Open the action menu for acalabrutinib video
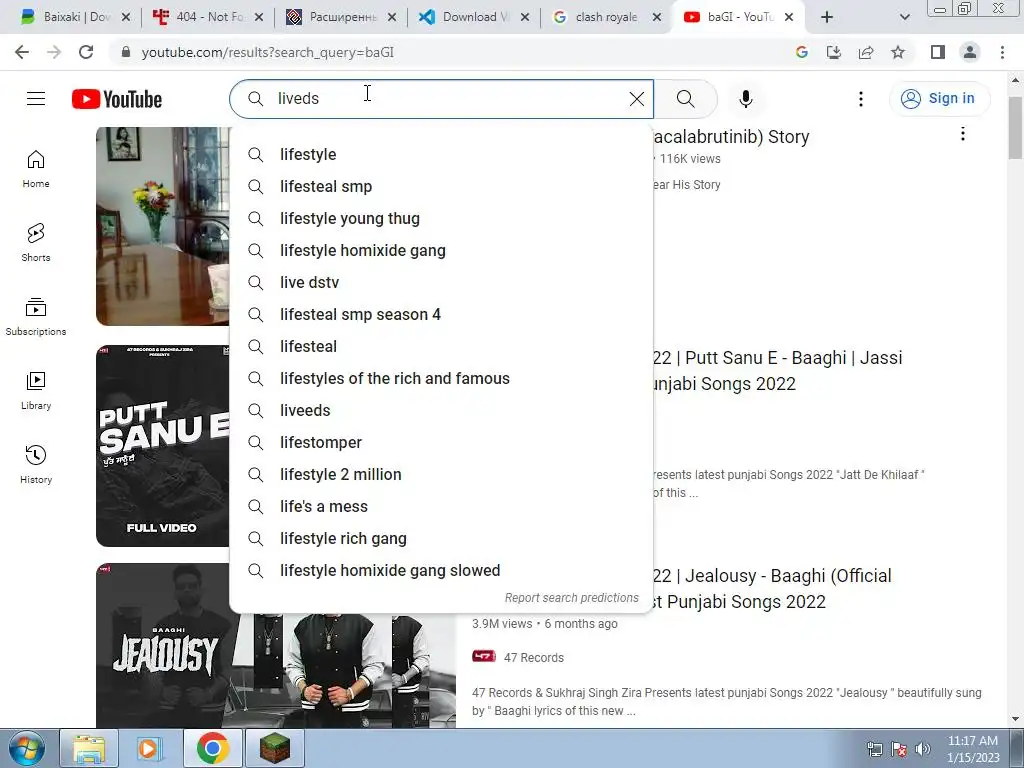The height and width of the screenshot is (768, 1024). [x=963, y=134]
